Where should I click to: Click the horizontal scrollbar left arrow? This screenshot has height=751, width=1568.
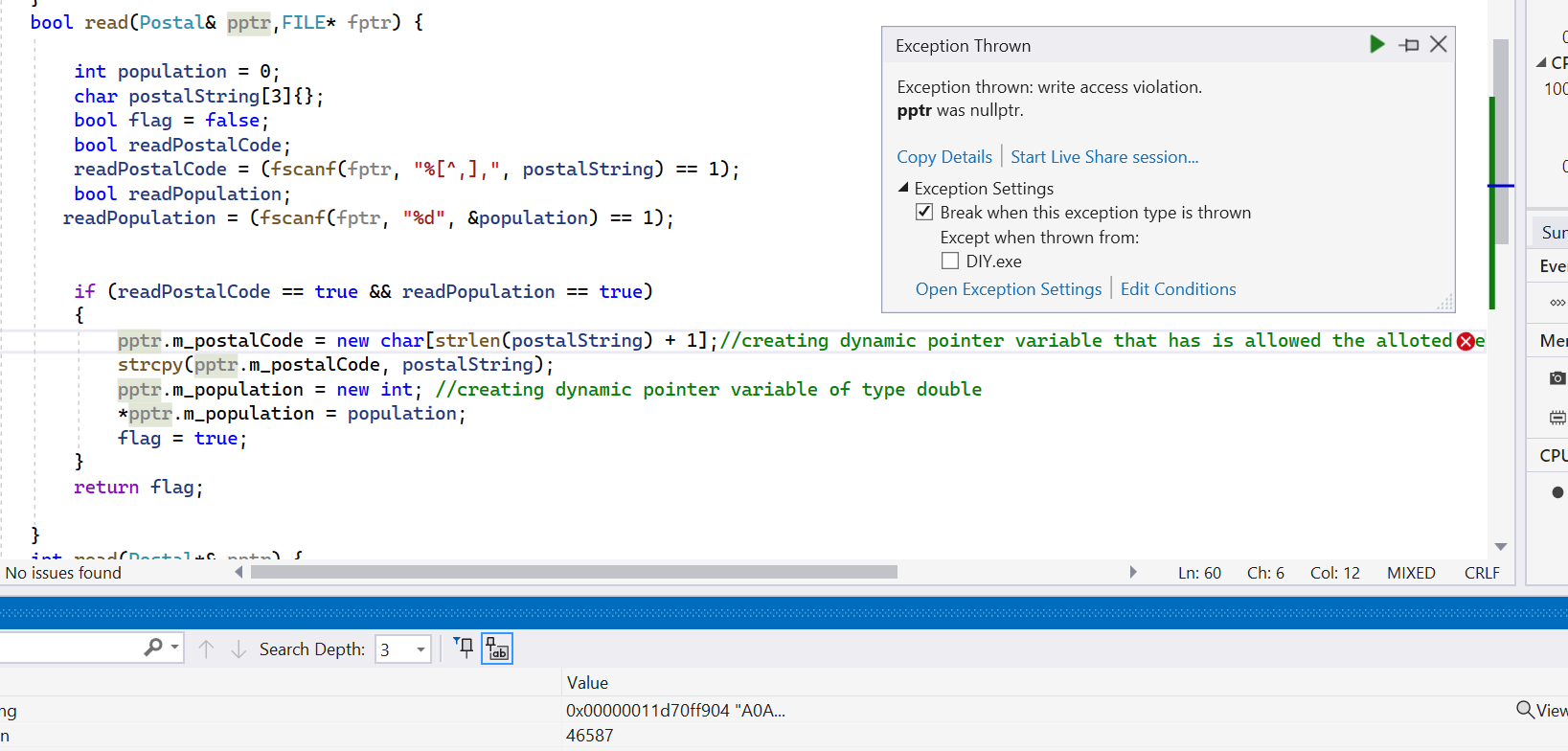[x=239, y=572]
